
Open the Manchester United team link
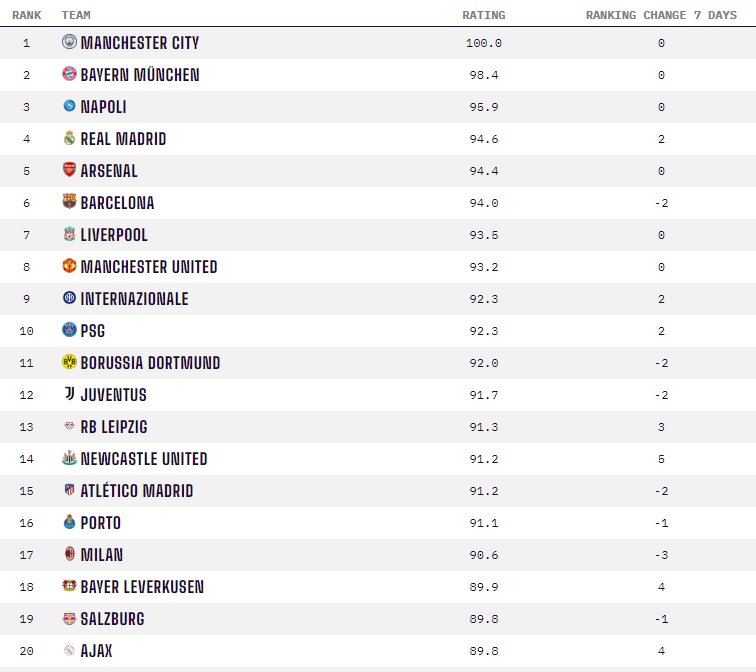pyautogui.click(x=148, y=267)
